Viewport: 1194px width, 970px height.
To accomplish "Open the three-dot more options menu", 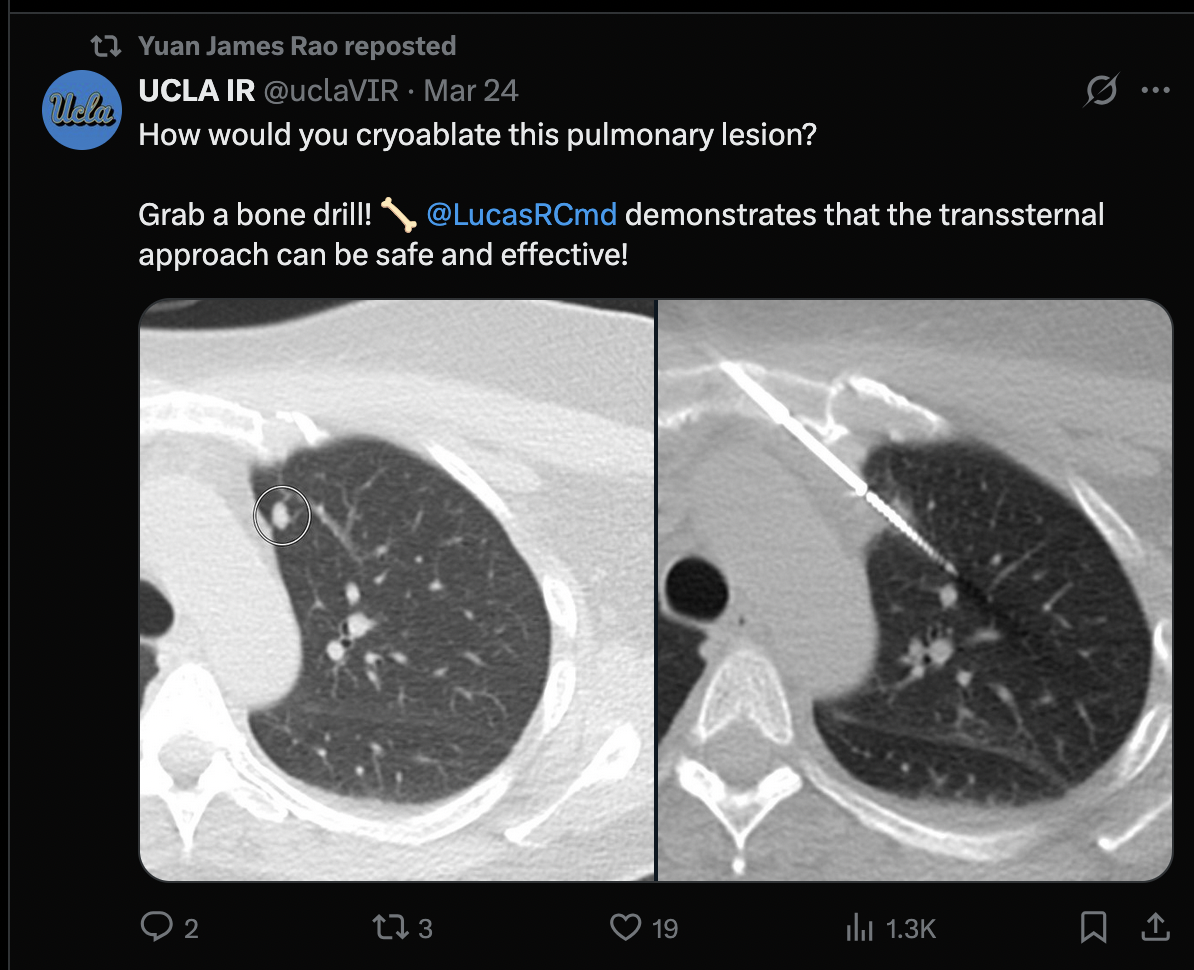I will coord(1155,91).
